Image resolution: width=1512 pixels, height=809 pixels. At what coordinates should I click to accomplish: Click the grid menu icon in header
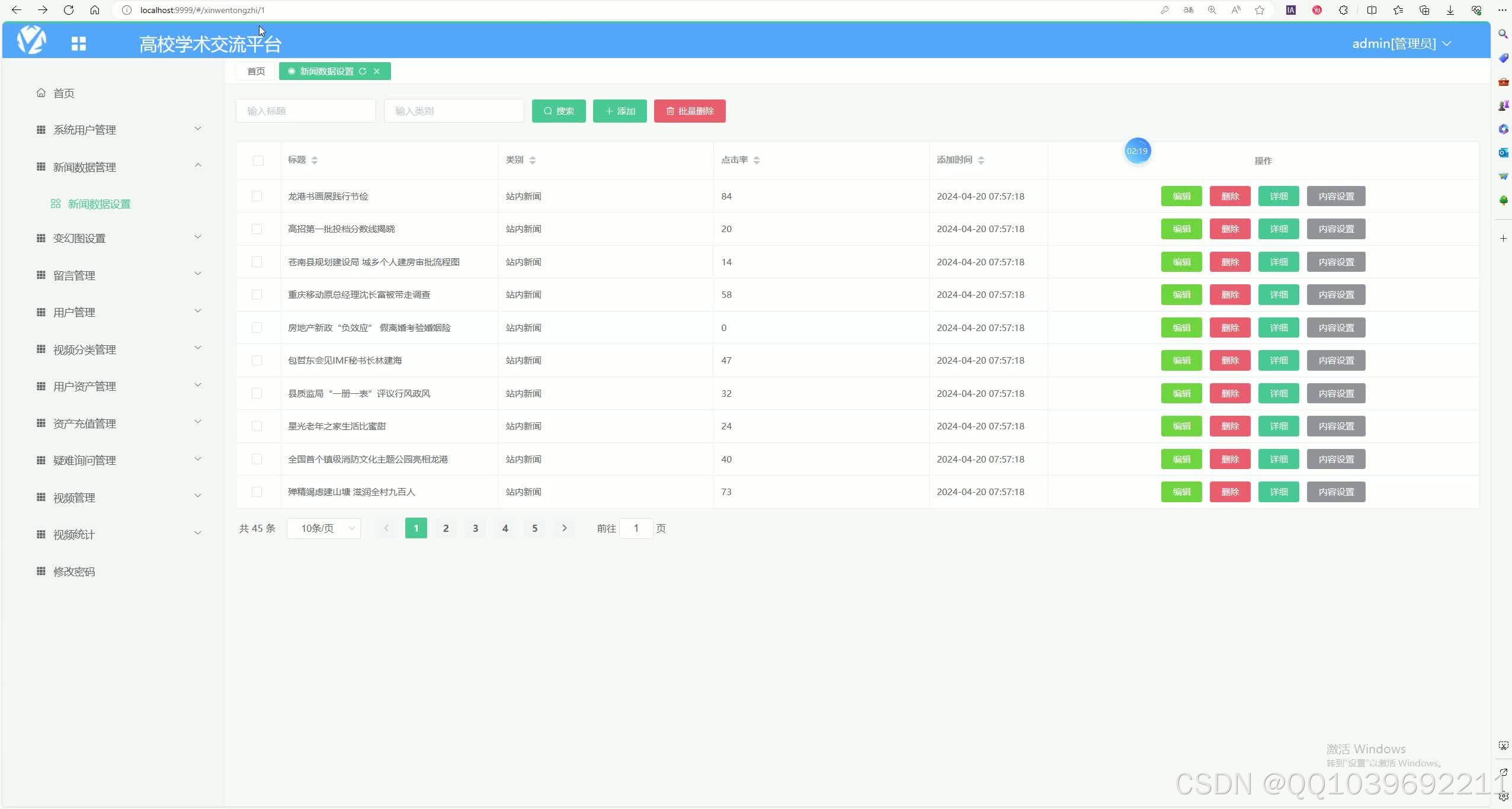pyautogui.click(x=78, y=43)
